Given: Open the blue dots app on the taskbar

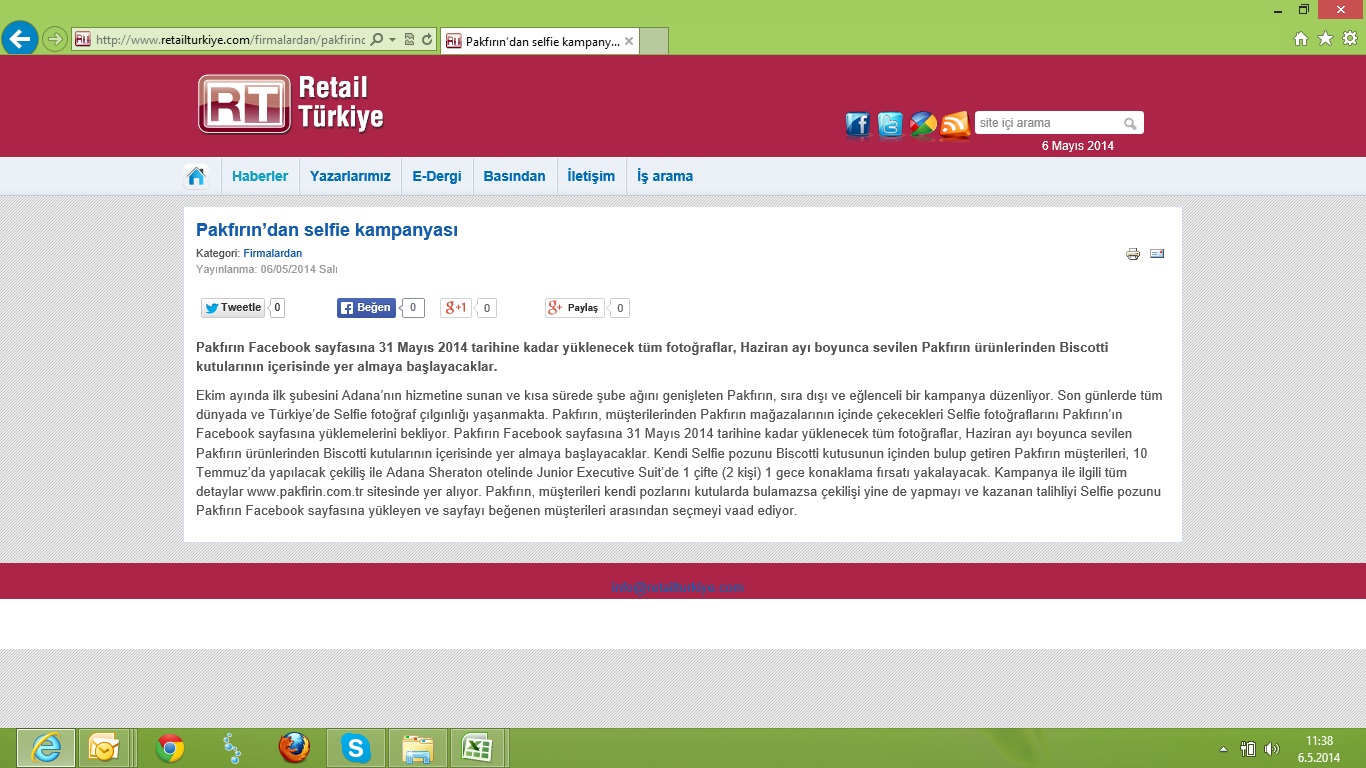Looking at the screenshot, I should tap(232, 748).
